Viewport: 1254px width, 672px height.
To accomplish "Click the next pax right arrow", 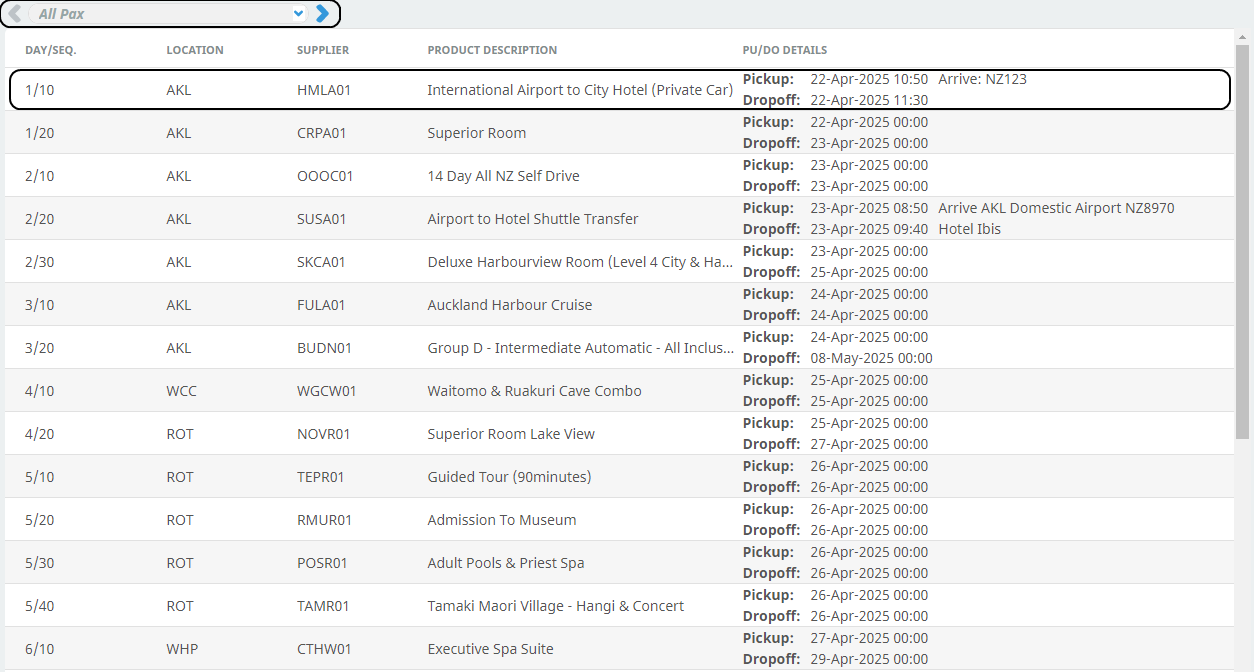I will click(322, 14).
